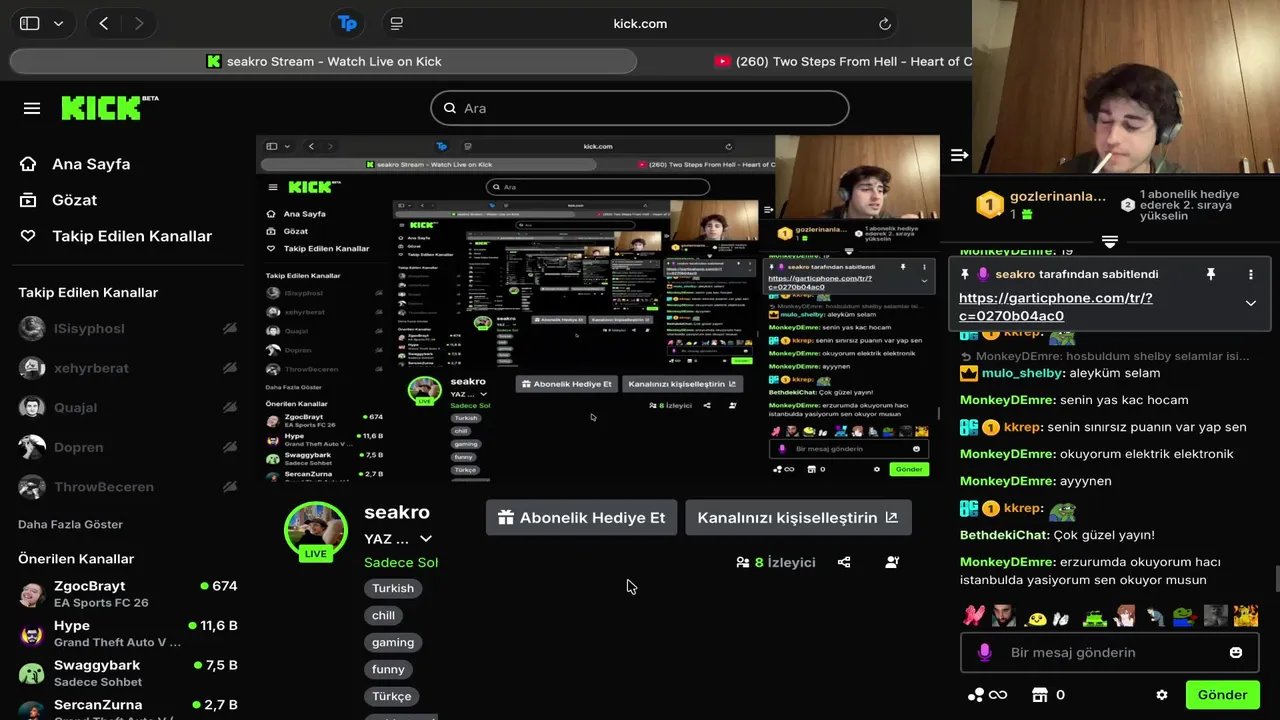This screenshot has height=720, width=1280.
Task: Click offline camera icon next to Quajal
Action: pos(229,408)
